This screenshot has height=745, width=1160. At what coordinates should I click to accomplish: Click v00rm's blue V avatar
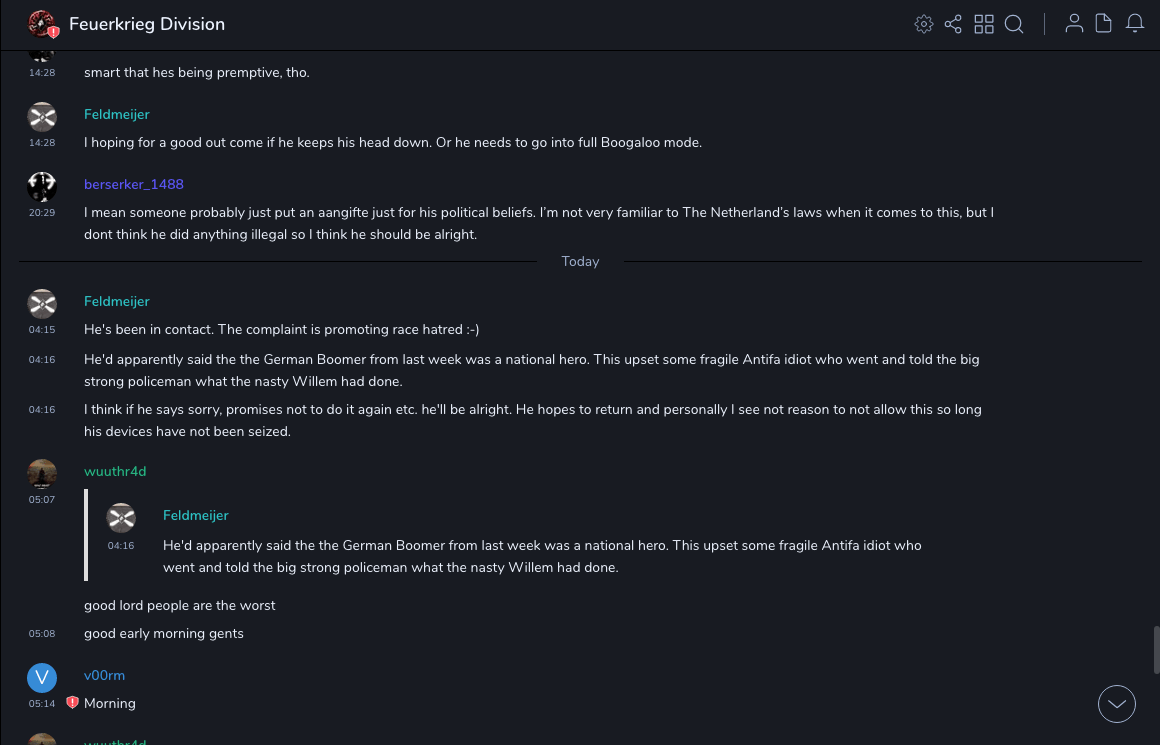tap(42, 678)
